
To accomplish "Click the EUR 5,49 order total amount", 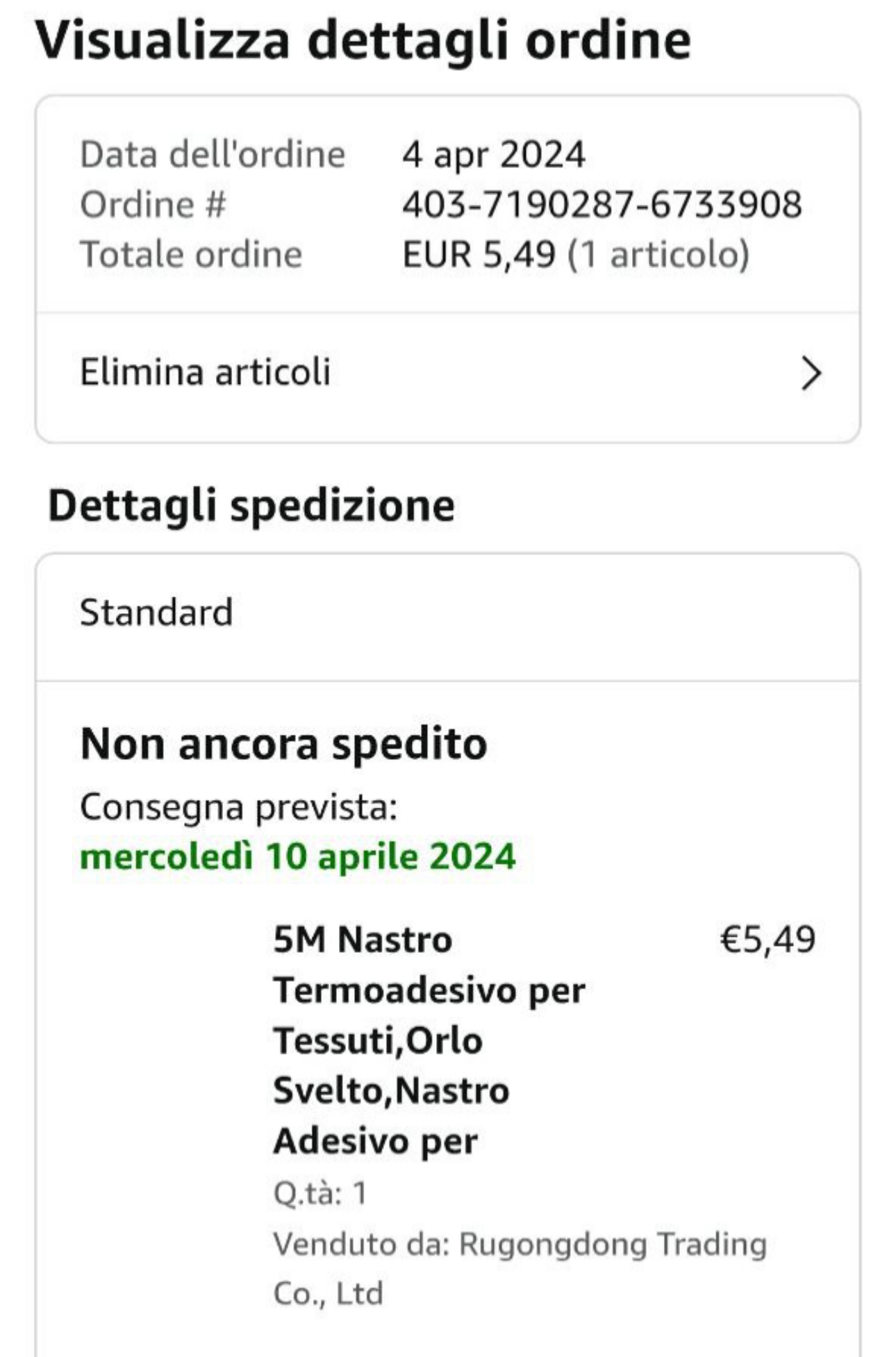I will [x=479, y=254].
